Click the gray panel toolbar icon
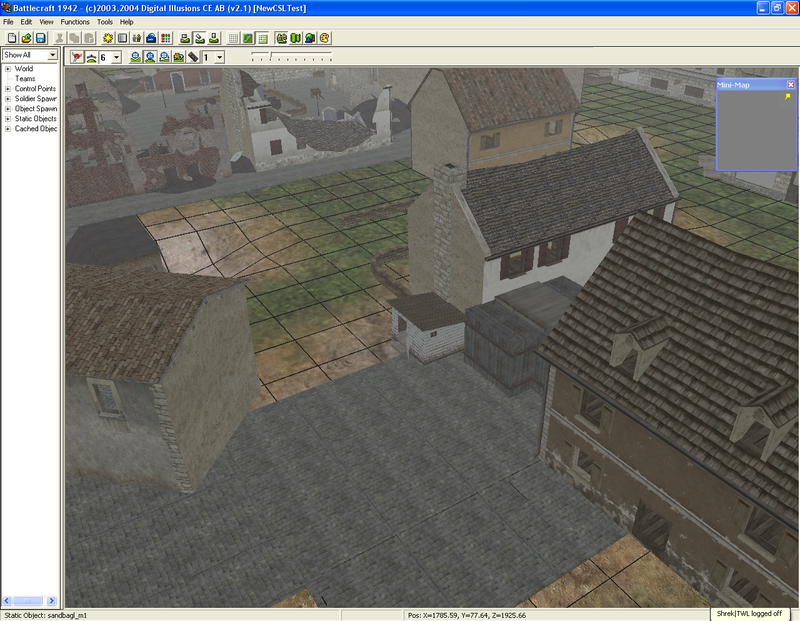The width and height of the screenshot is (800, 621). click(122, 38)
